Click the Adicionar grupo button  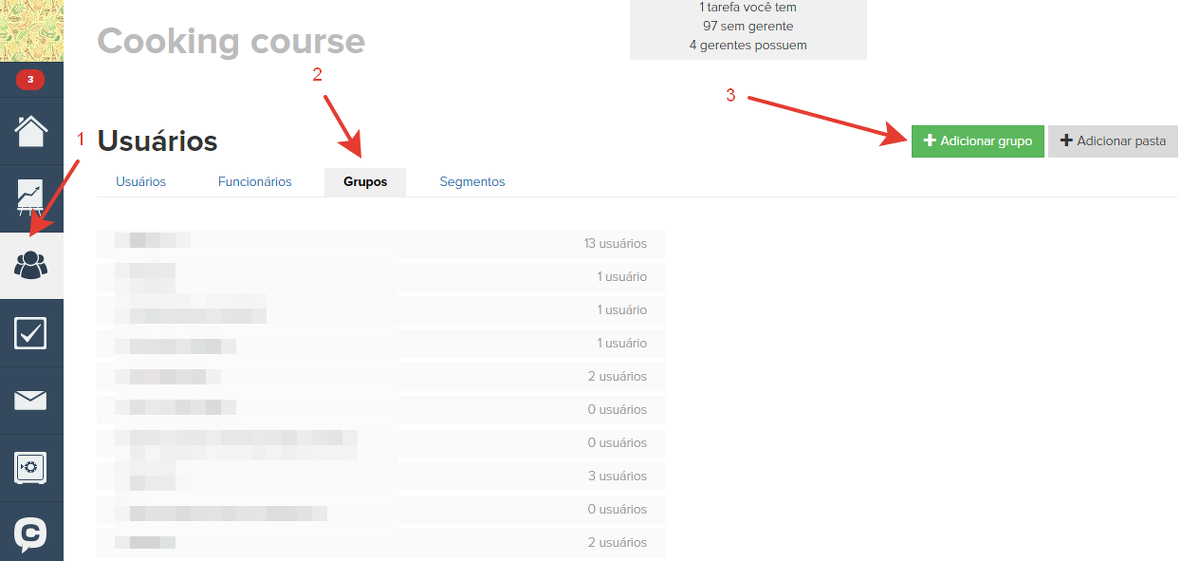[x=977, y=141]
